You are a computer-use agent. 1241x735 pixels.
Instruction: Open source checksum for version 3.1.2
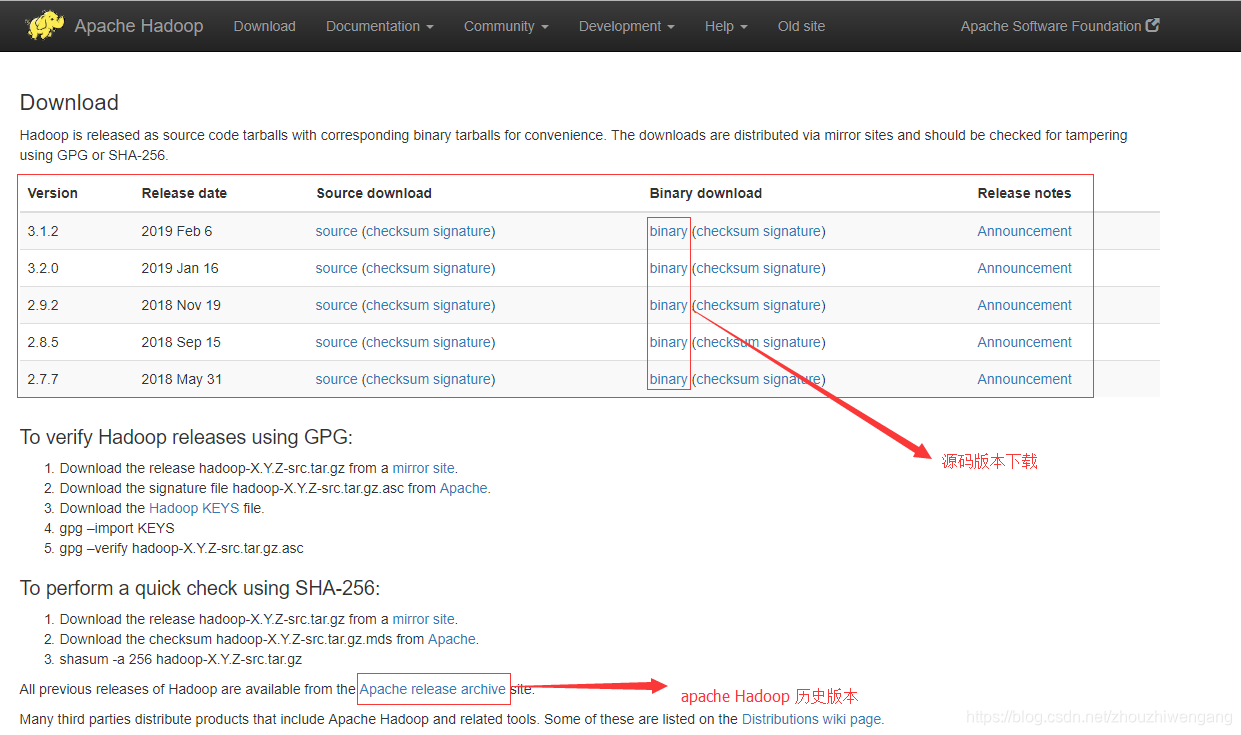pos(398,231)
